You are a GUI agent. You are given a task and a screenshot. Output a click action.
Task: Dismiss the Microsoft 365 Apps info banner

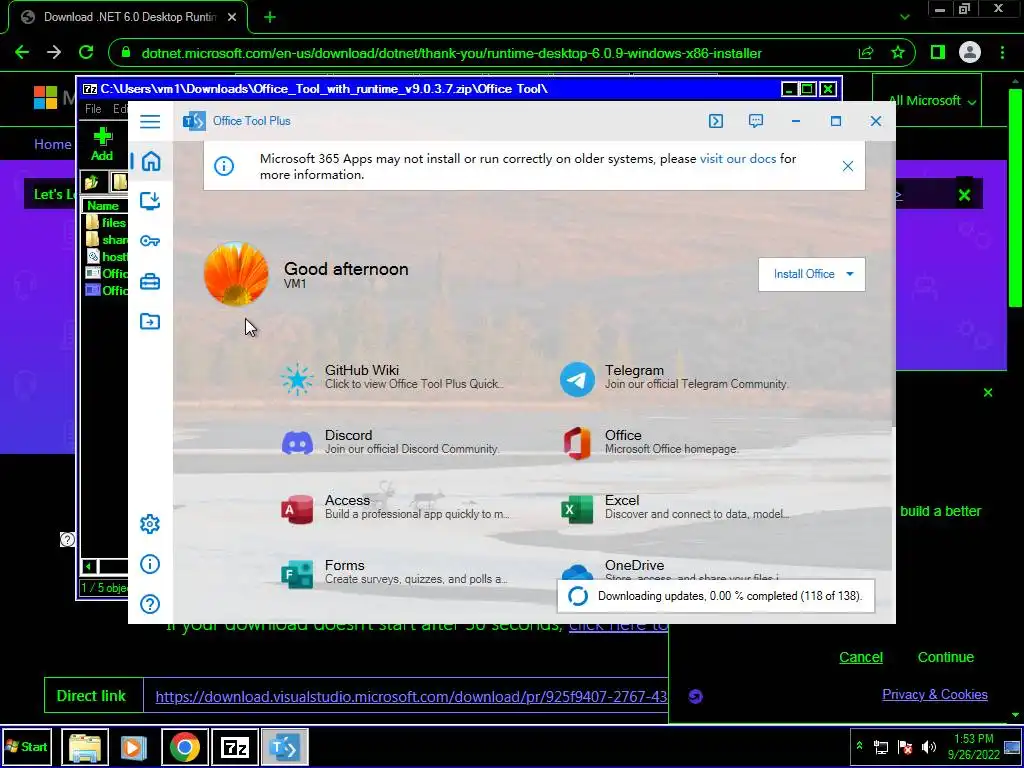848,166
